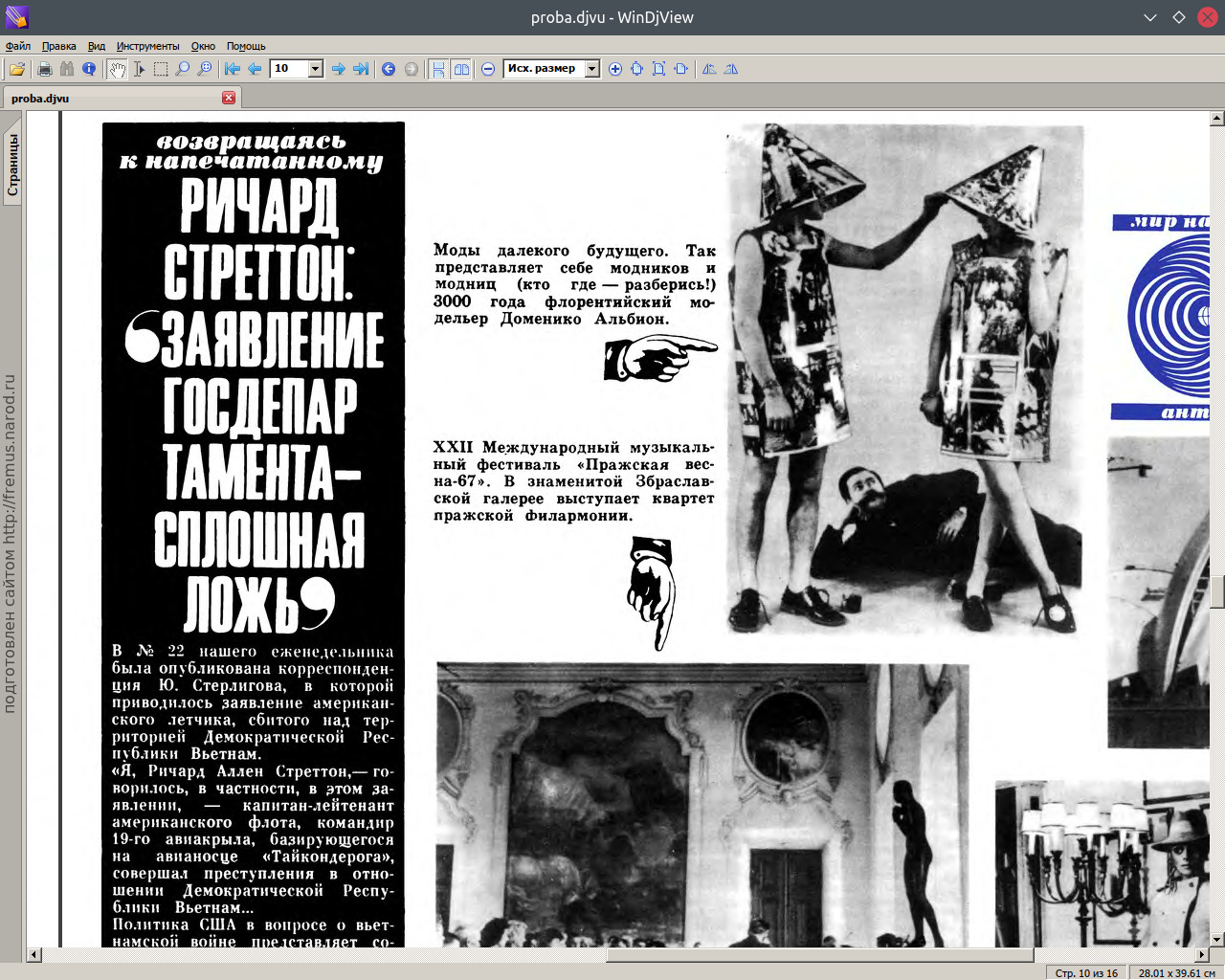Screen dimensions: 1225x980
Task: Open the Правка menu
Action: point(59,46)
